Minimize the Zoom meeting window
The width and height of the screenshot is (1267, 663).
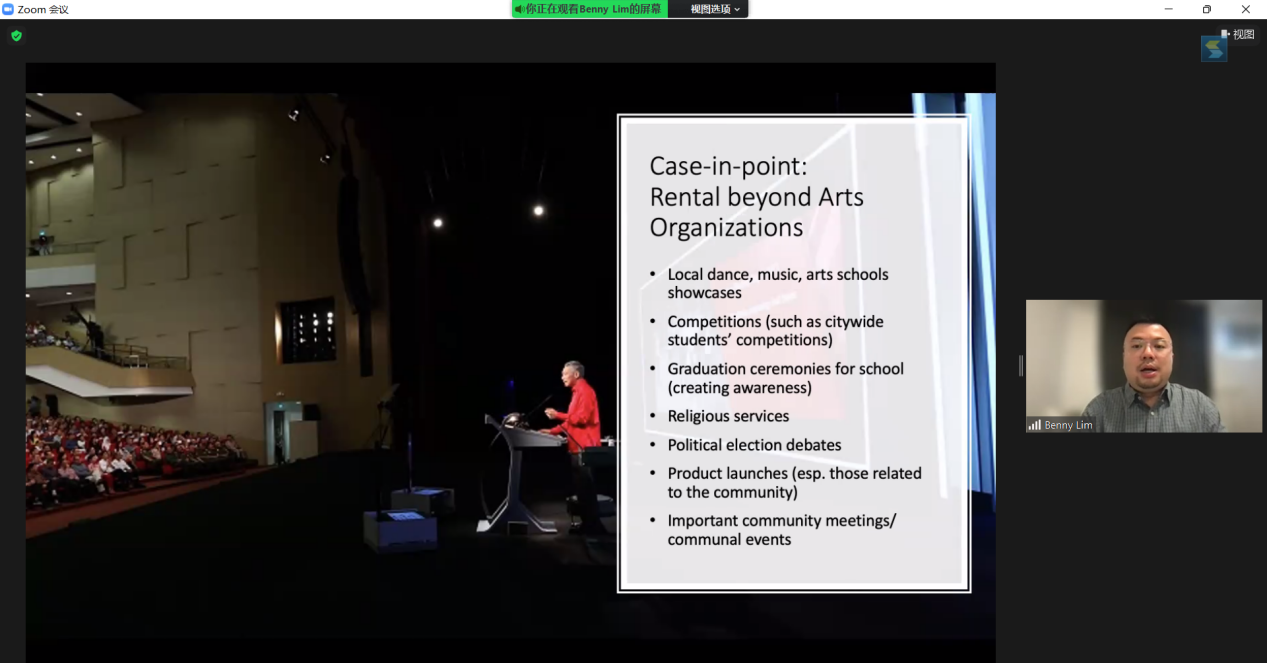point(1168,9)
